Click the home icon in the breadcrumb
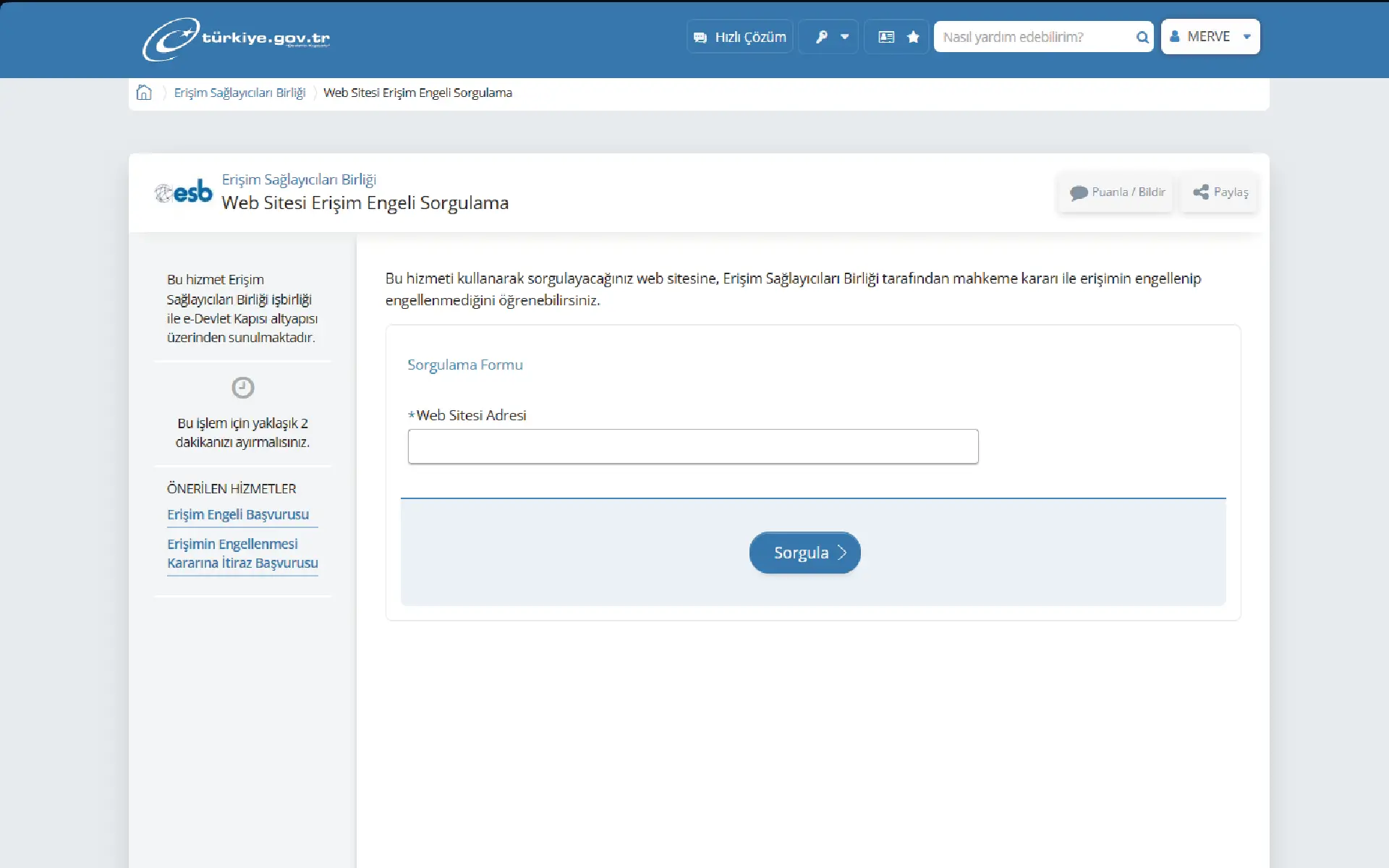Viewport: 1389px width, 868px height. [x=143, y=92]
